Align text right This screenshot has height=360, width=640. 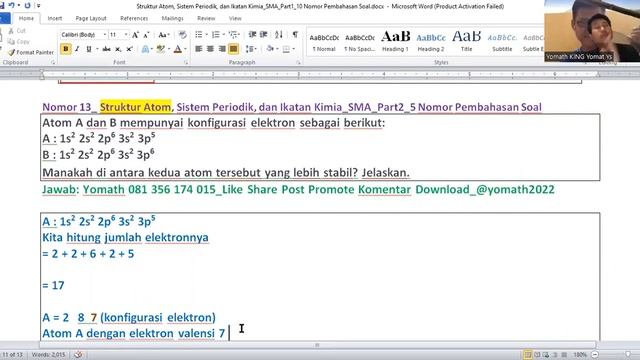click(x=222, y=49)
